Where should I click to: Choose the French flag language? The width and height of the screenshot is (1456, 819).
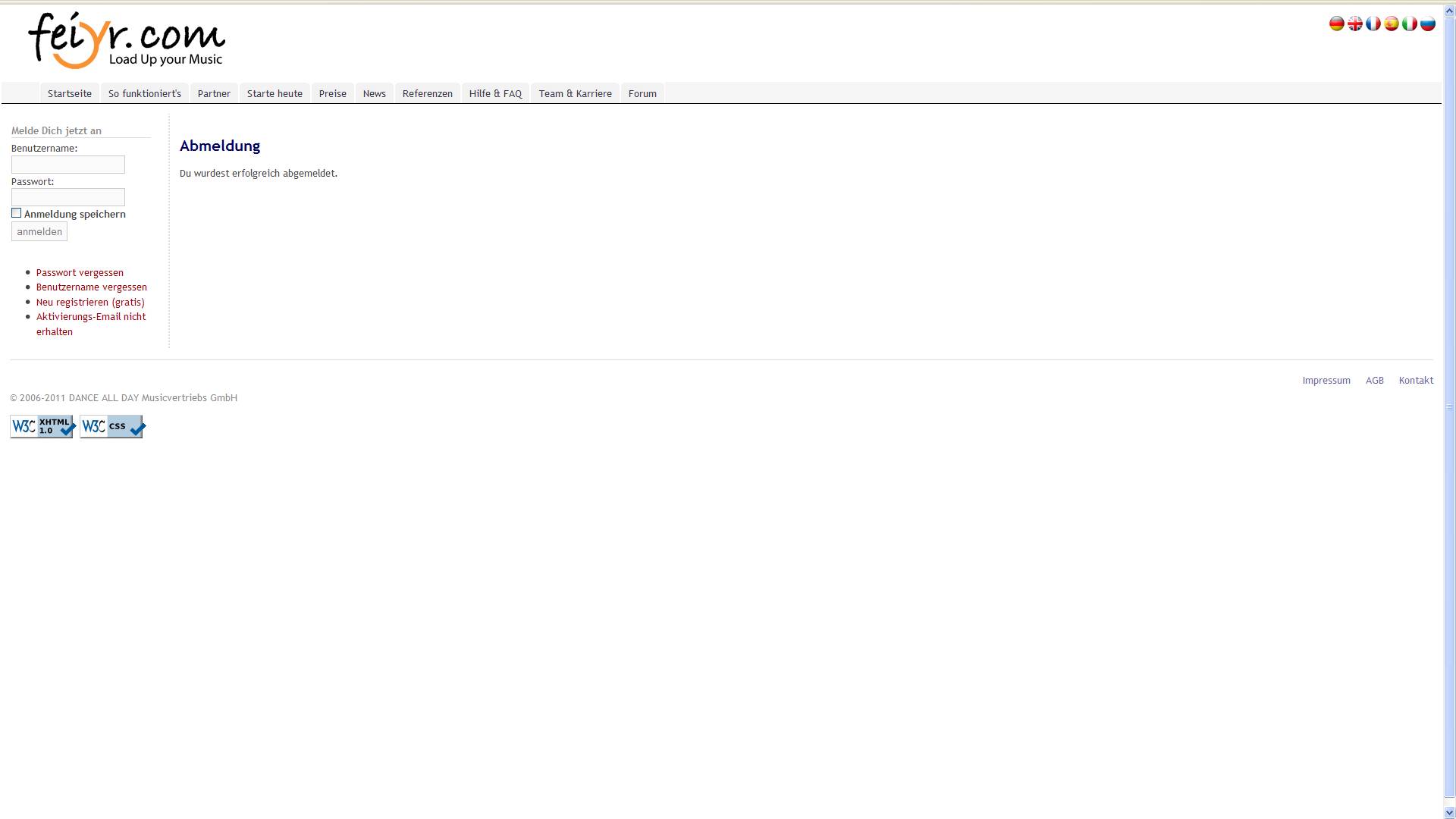(1373, 24)
